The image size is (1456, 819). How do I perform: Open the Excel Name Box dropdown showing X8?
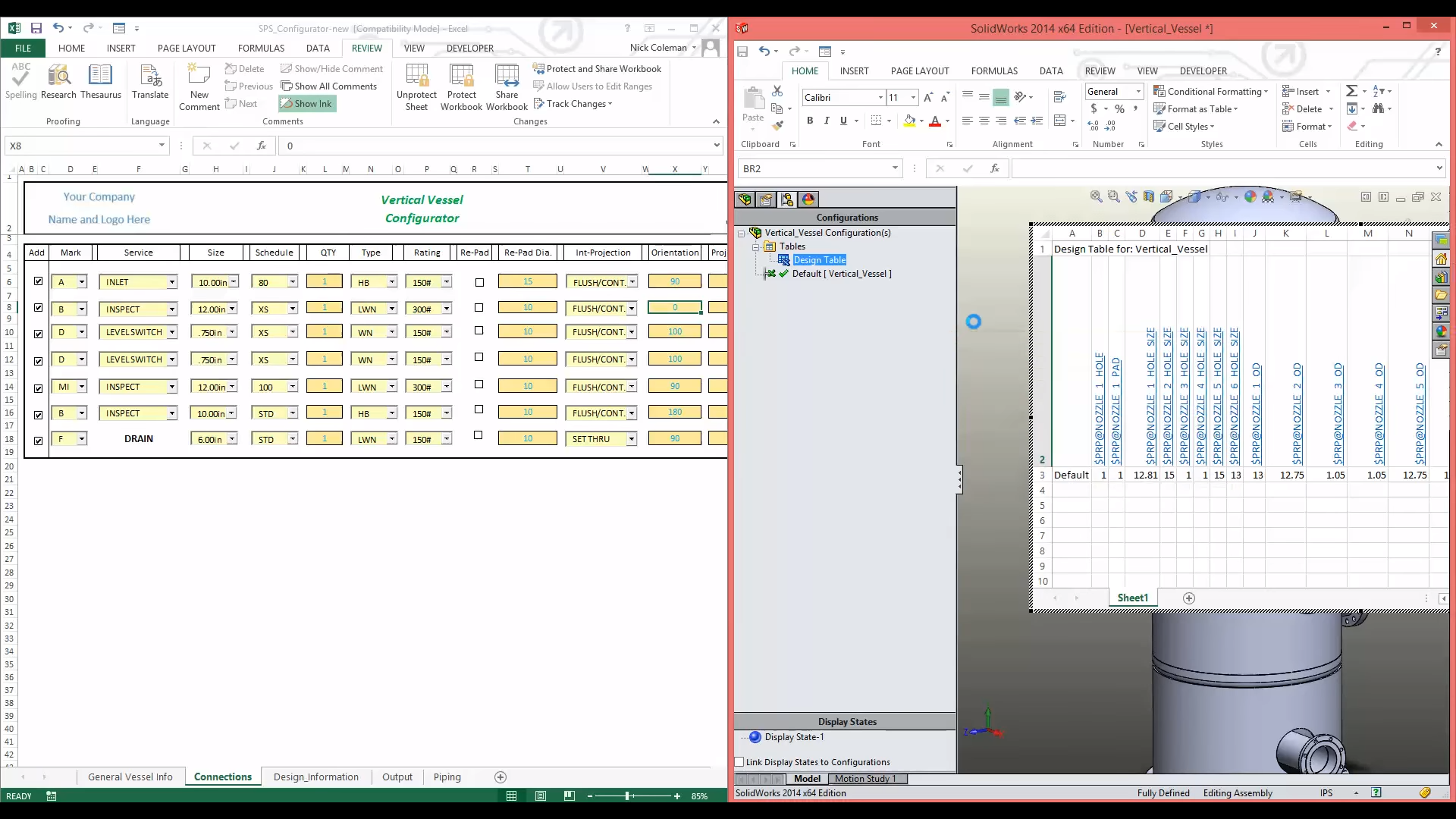click(x=162, y=146)
